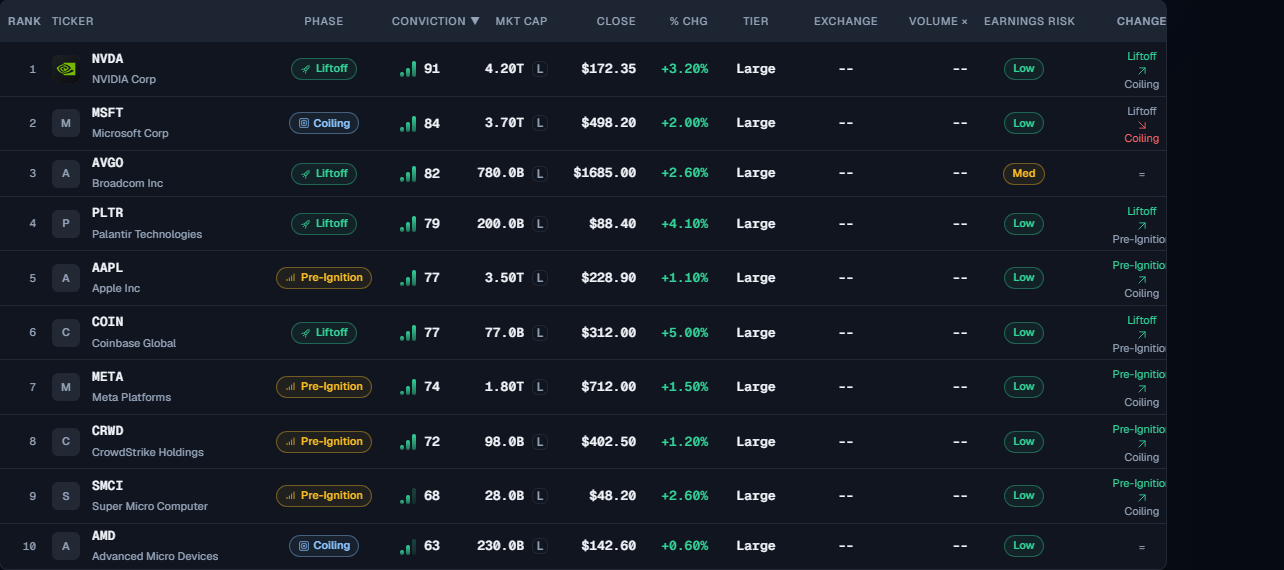Click the M avatar icon beside MSFT
1284x570 pixels.
66,123
